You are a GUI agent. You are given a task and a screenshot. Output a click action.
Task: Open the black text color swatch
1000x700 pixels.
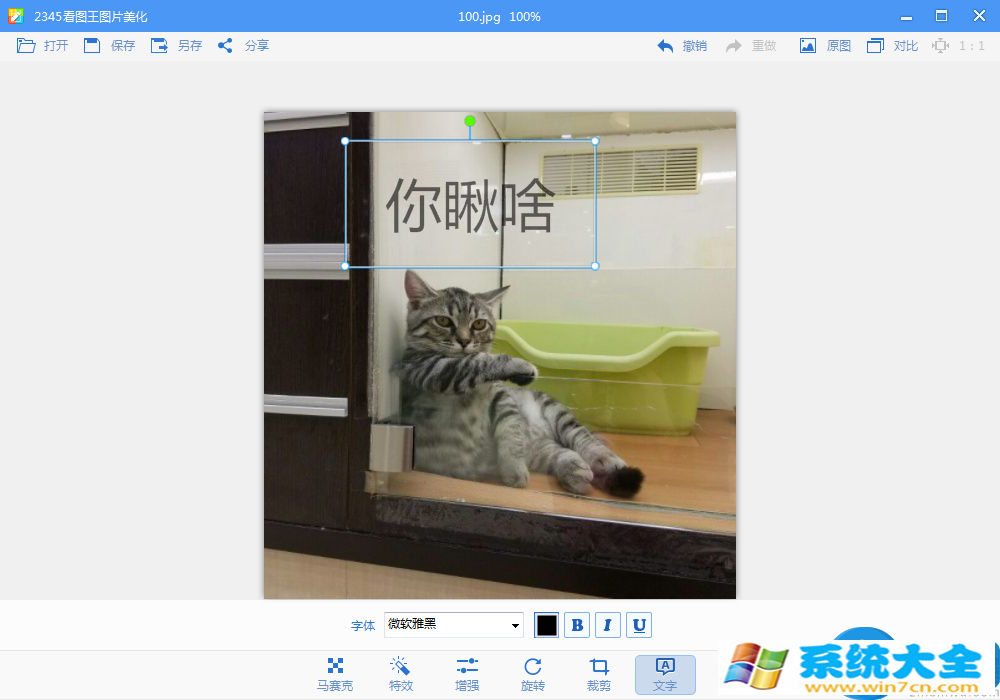click(x=547, y=625)
